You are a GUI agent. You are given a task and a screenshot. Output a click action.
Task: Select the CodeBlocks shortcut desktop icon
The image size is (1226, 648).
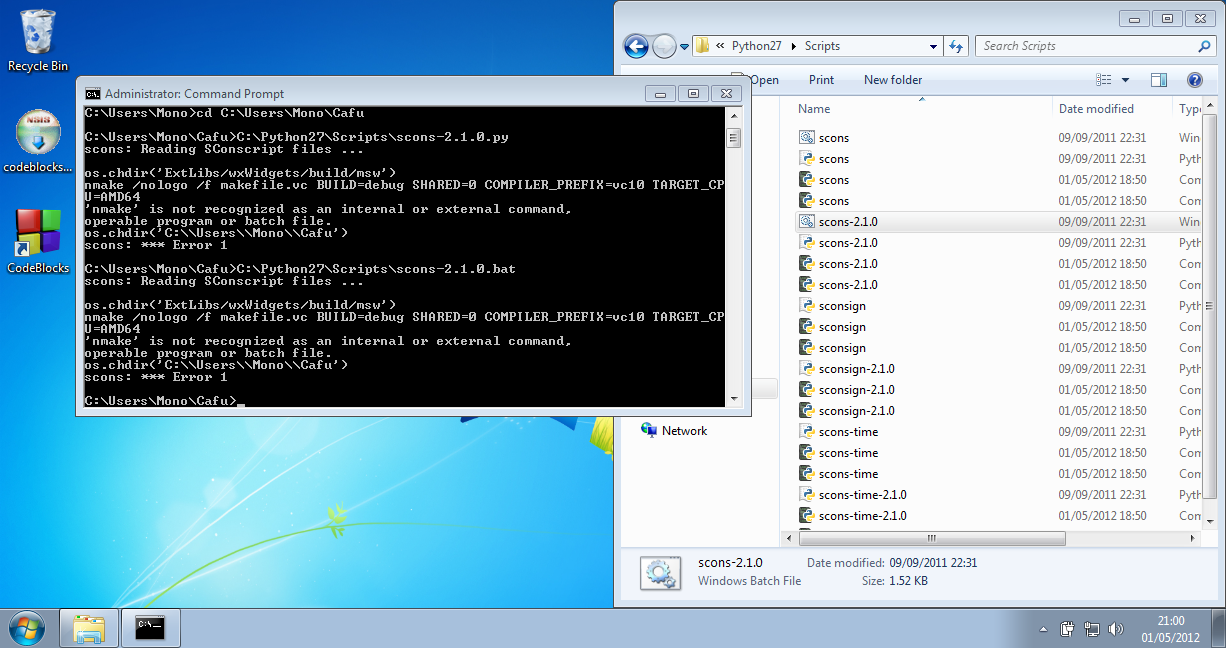[x=38, y=241]
